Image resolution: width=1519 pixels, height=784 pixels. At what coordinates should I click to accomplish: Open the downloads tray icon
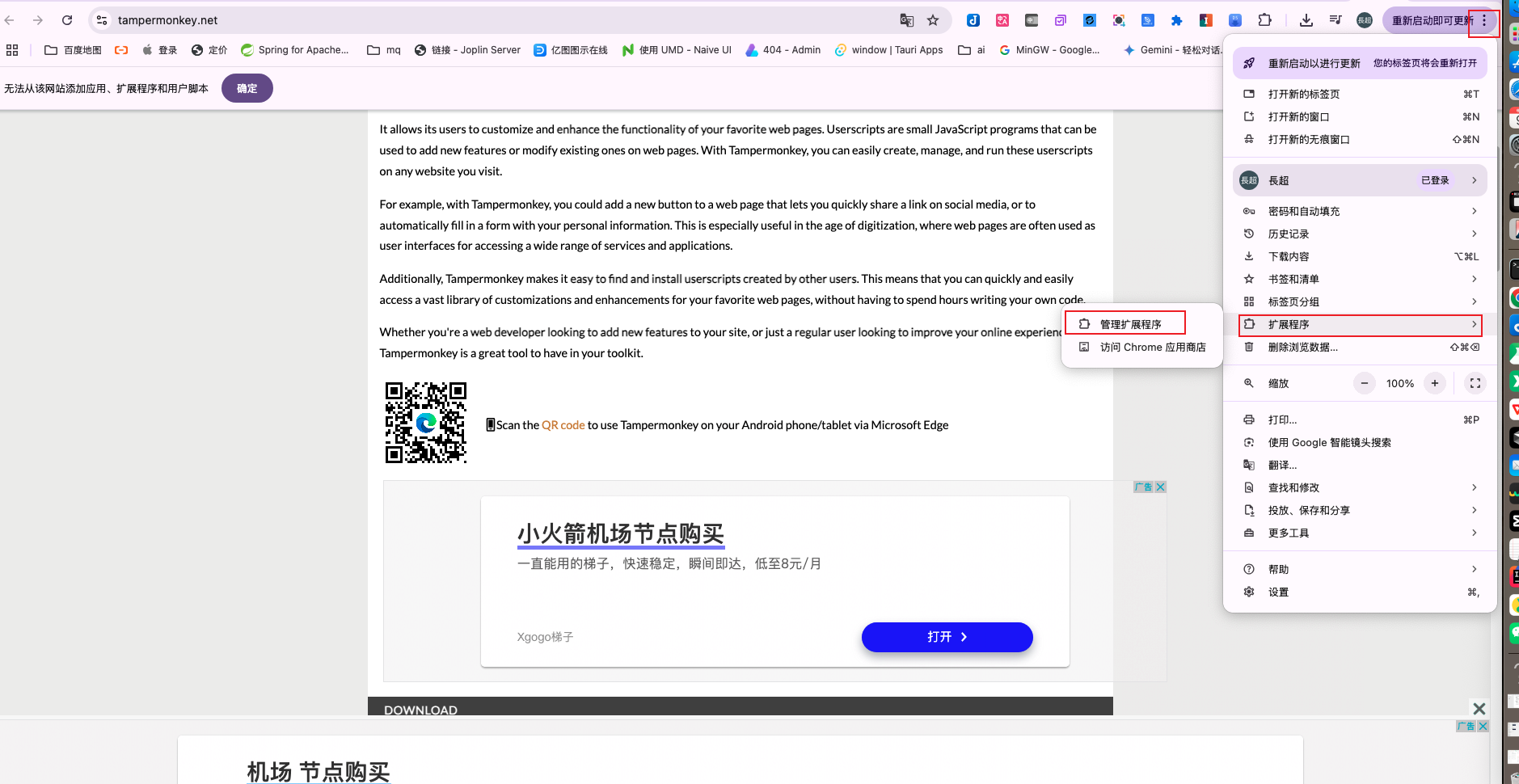(x=1306, y=20)
